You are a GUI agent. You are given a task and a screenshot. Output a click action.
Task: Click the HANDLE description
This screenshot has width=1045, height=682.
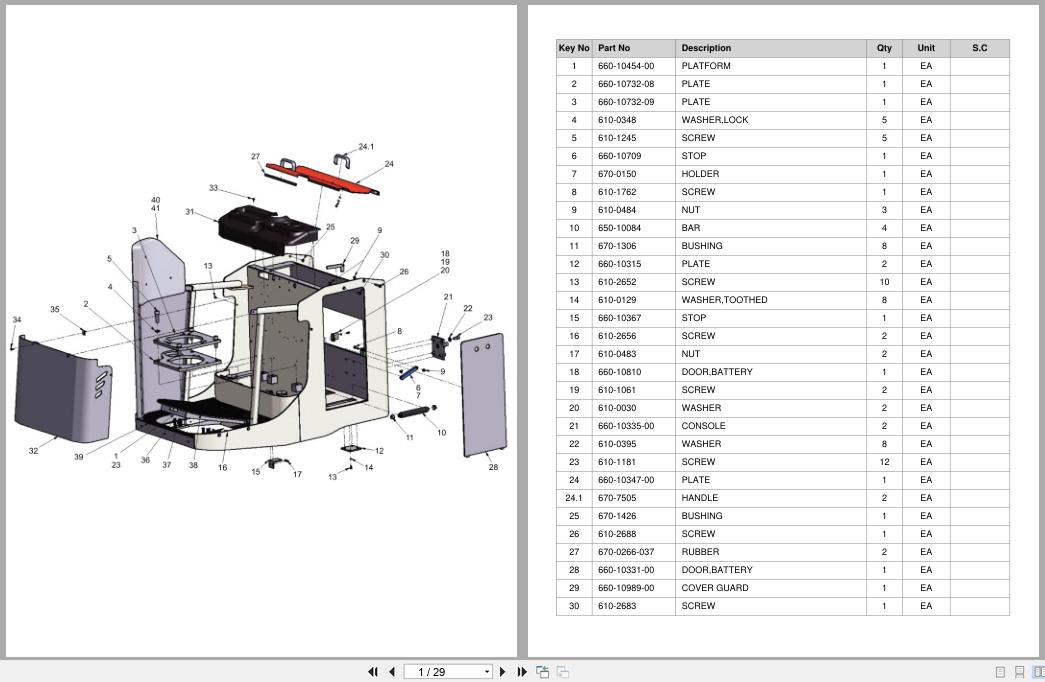click(699, 498)
